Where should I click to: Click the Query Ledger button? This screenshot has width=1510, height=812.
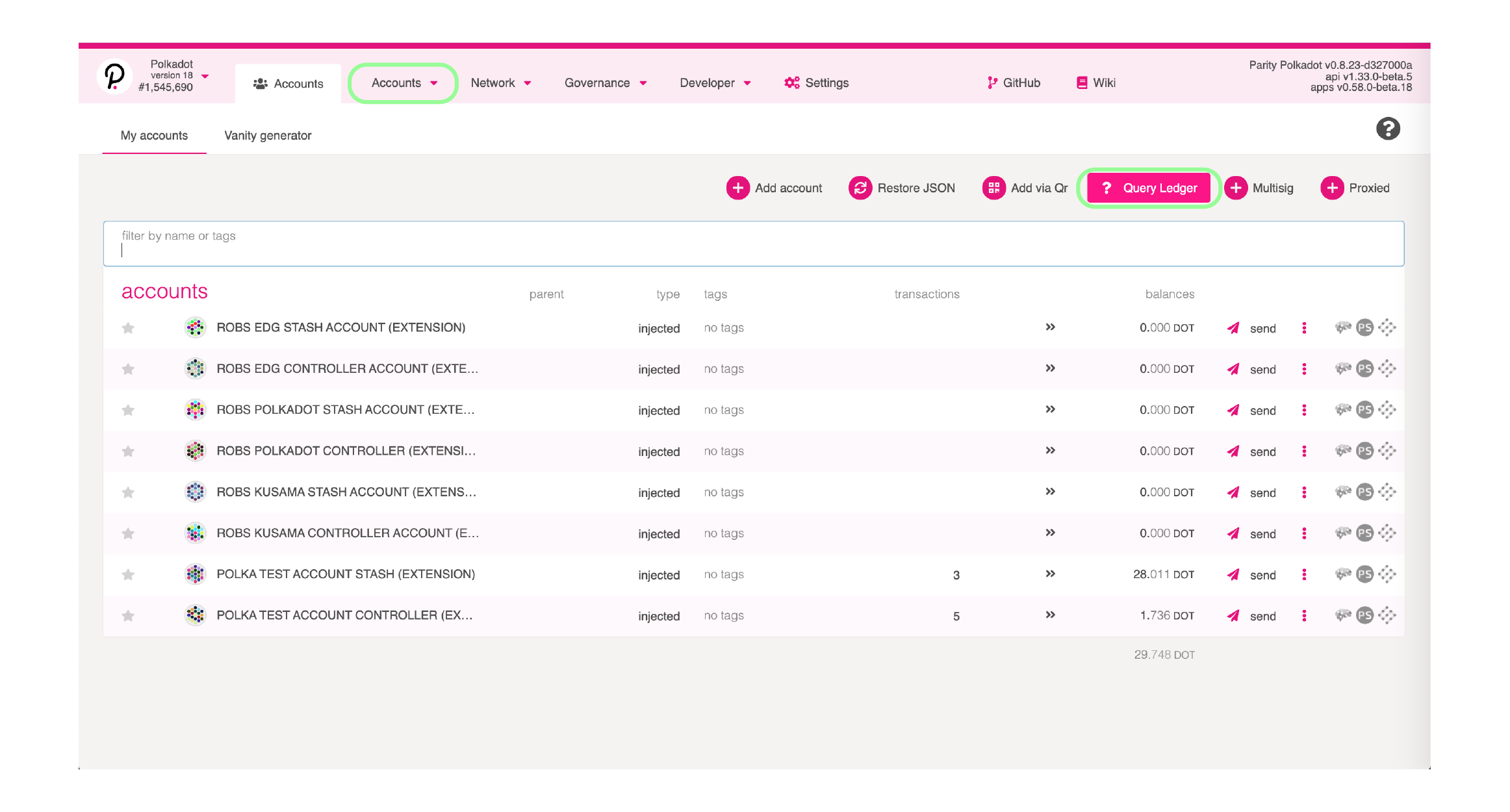coord(1149,188)
